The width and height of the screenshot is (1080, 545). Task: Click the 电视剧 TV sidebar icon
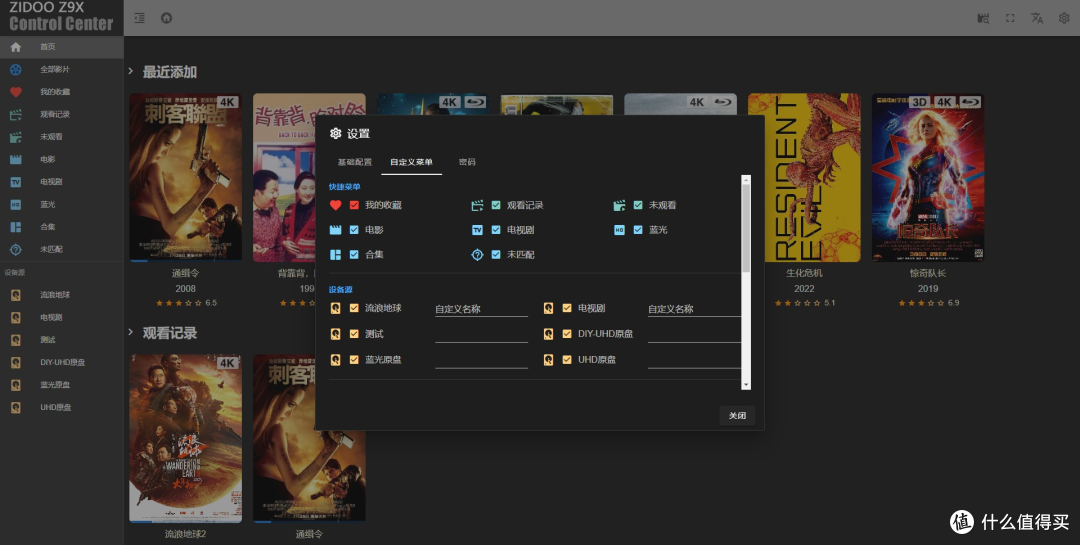tap(15, 182)
